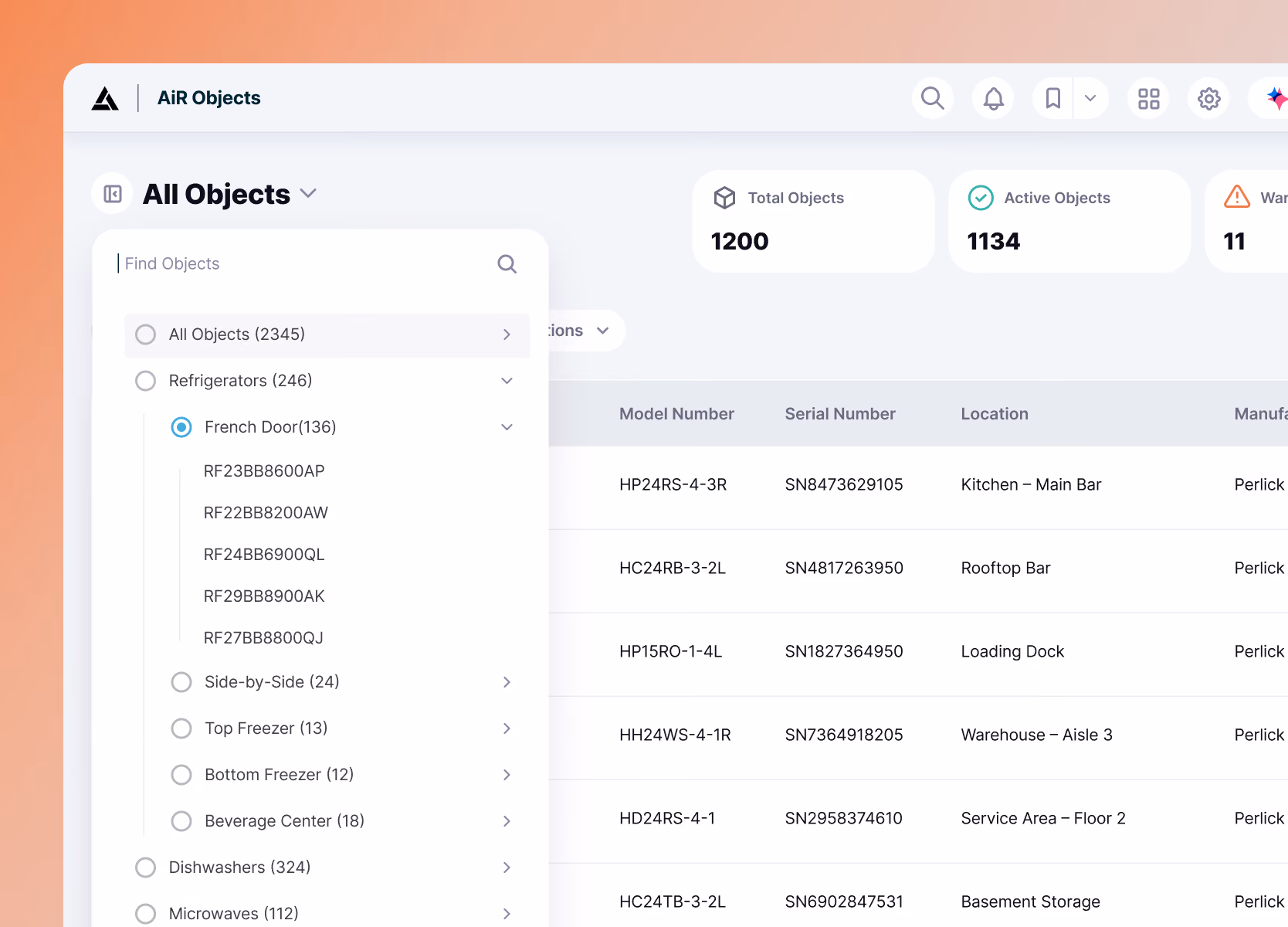
Task: Click serial number SN4817263950
Action: tap(844, 569)
